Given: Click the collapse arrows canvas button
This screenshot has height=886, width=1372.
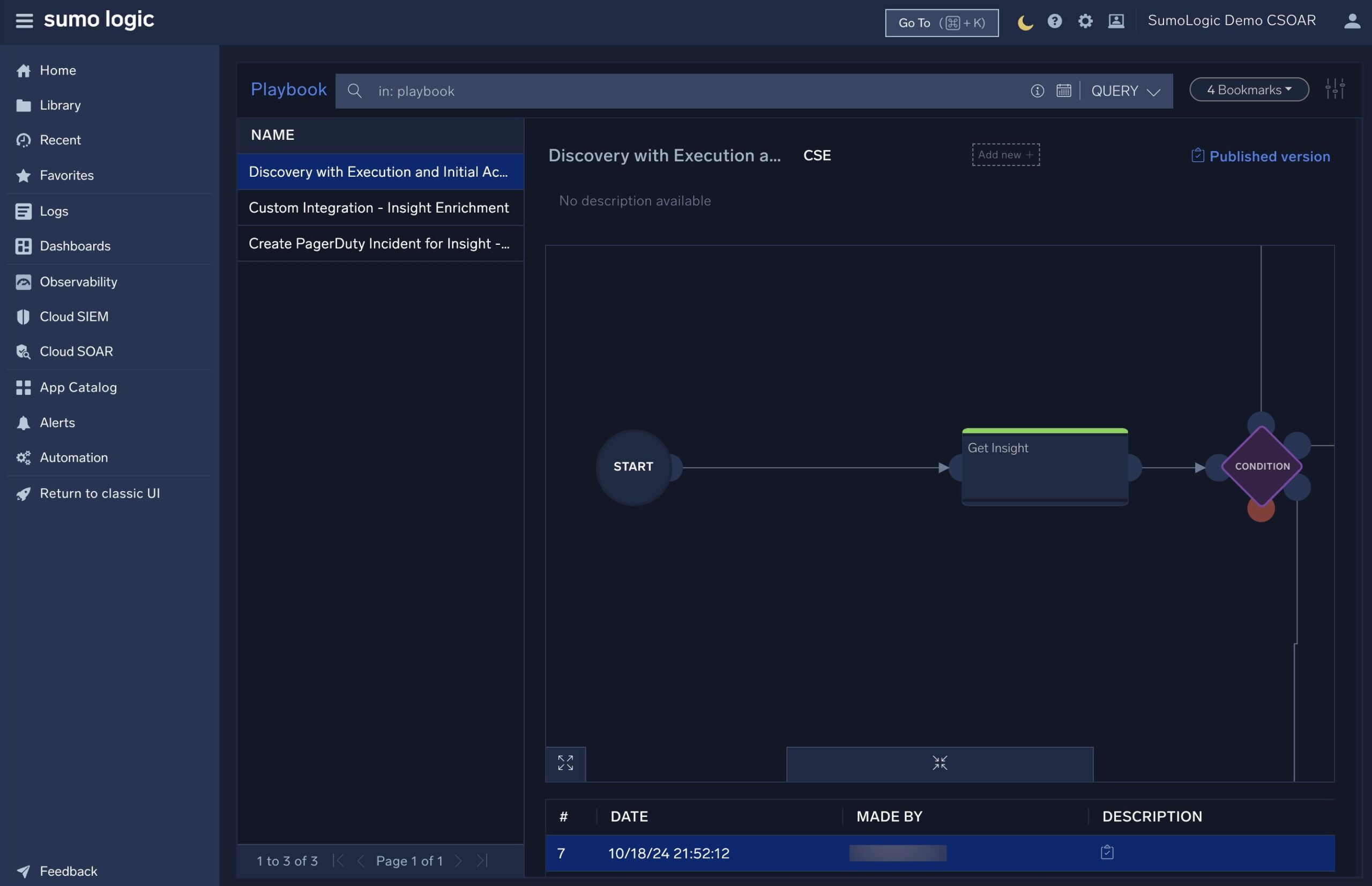Looking at the screenshot, I should click(939, 763).
